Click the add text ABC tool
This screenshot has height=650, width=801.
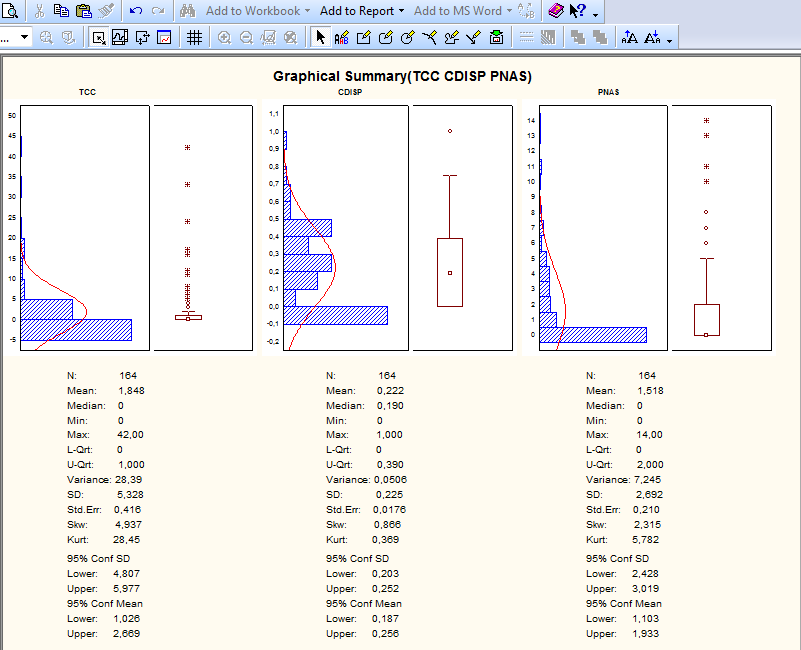(342, 38)
